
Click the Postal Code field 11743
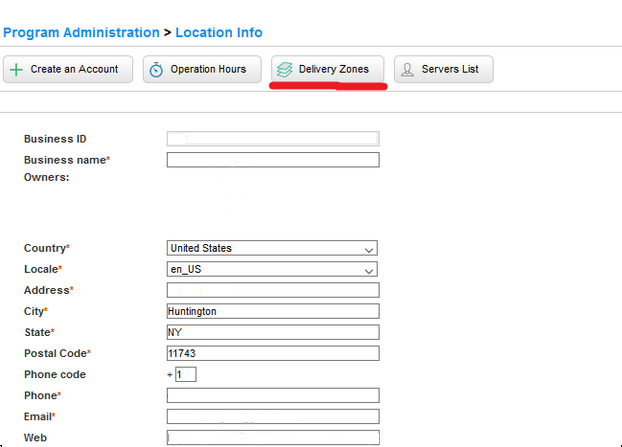click(272, 353)
